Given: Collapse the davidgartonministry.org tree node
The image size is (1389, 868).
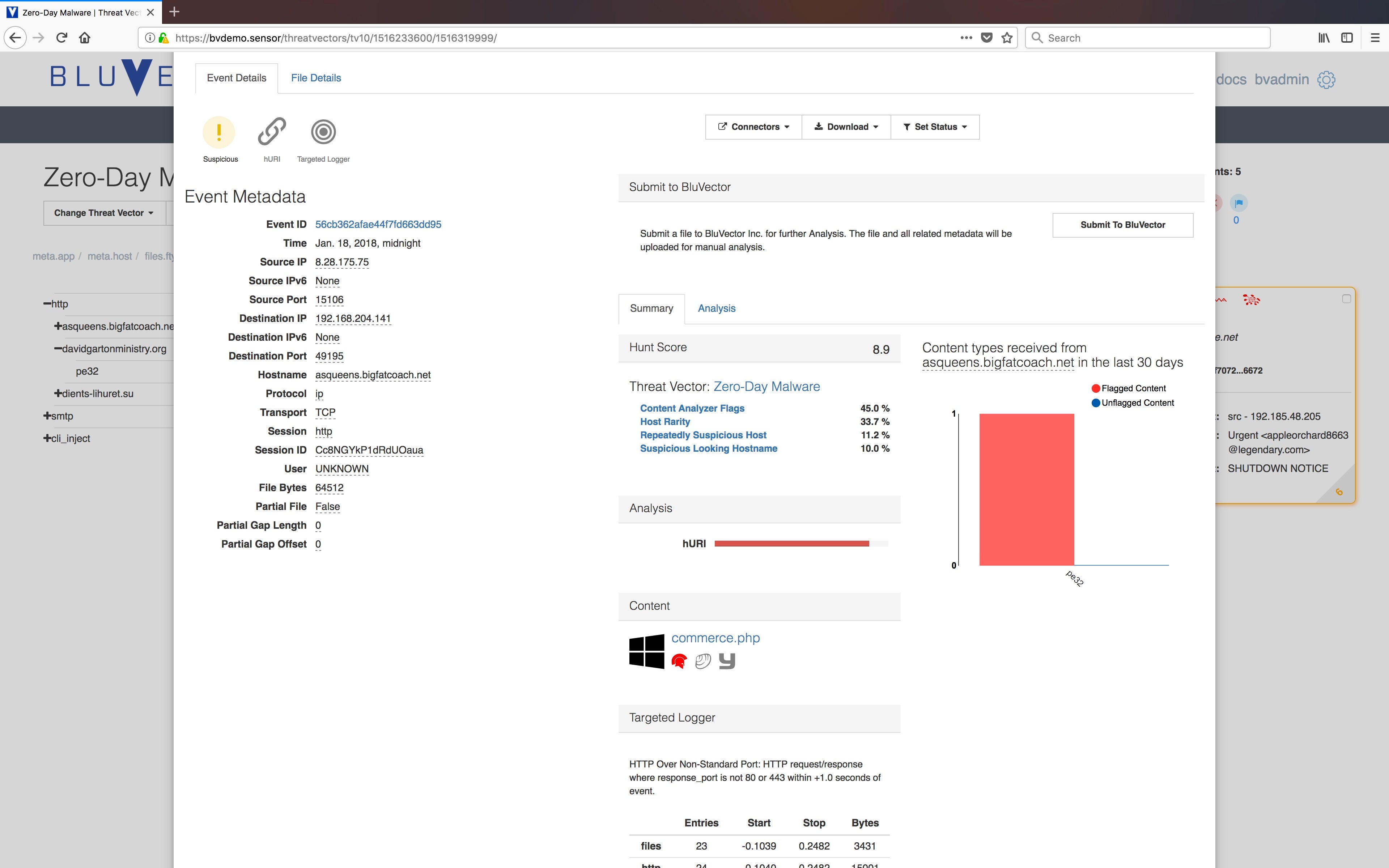Looking at the screenshot, I should click(x=58, y=348).
